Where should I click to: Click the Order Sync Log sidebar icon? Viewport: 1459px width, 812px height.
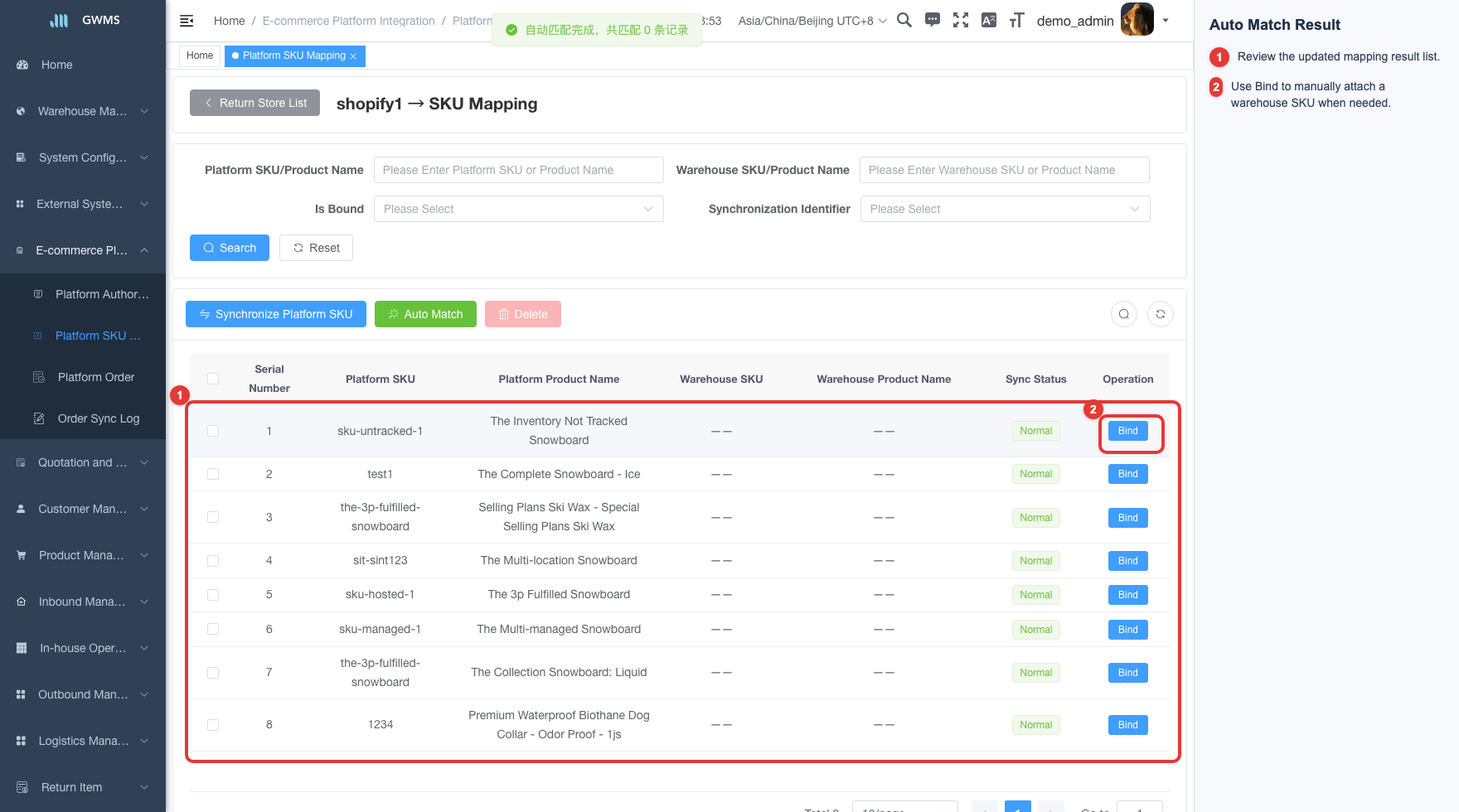tap(39, 418)
